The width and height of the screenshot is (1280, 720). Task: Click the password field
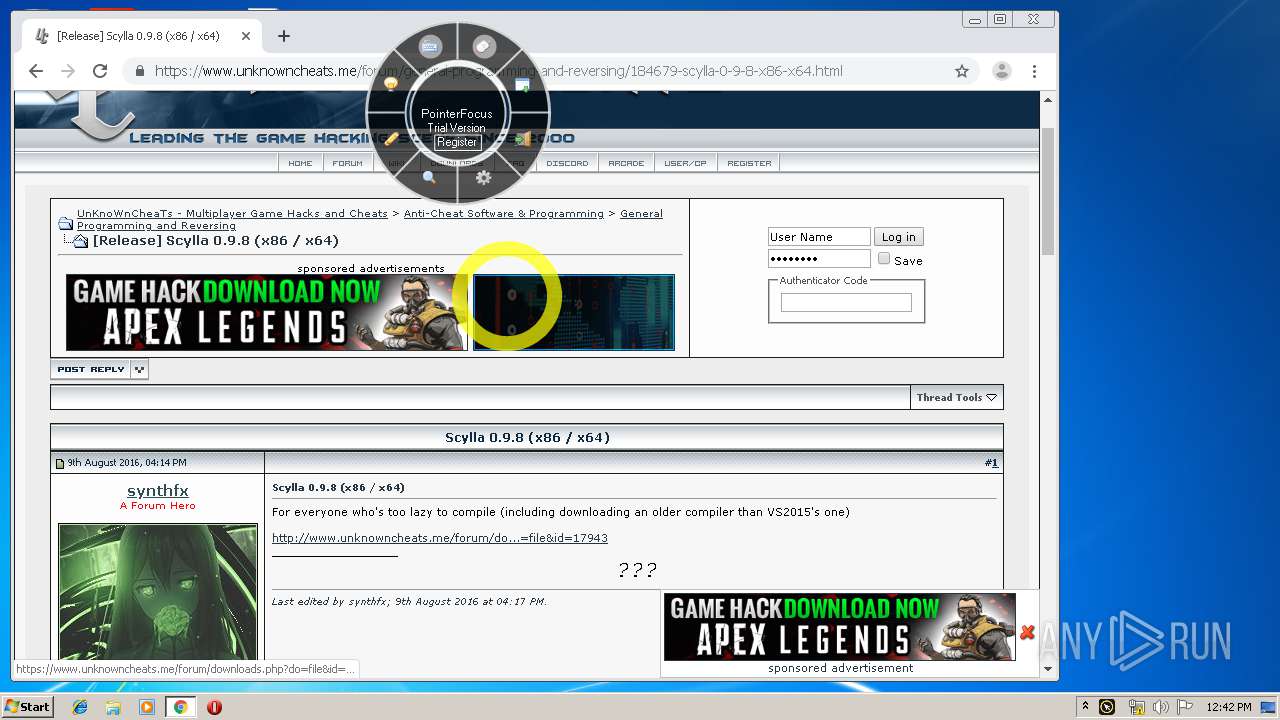point(819,259)
